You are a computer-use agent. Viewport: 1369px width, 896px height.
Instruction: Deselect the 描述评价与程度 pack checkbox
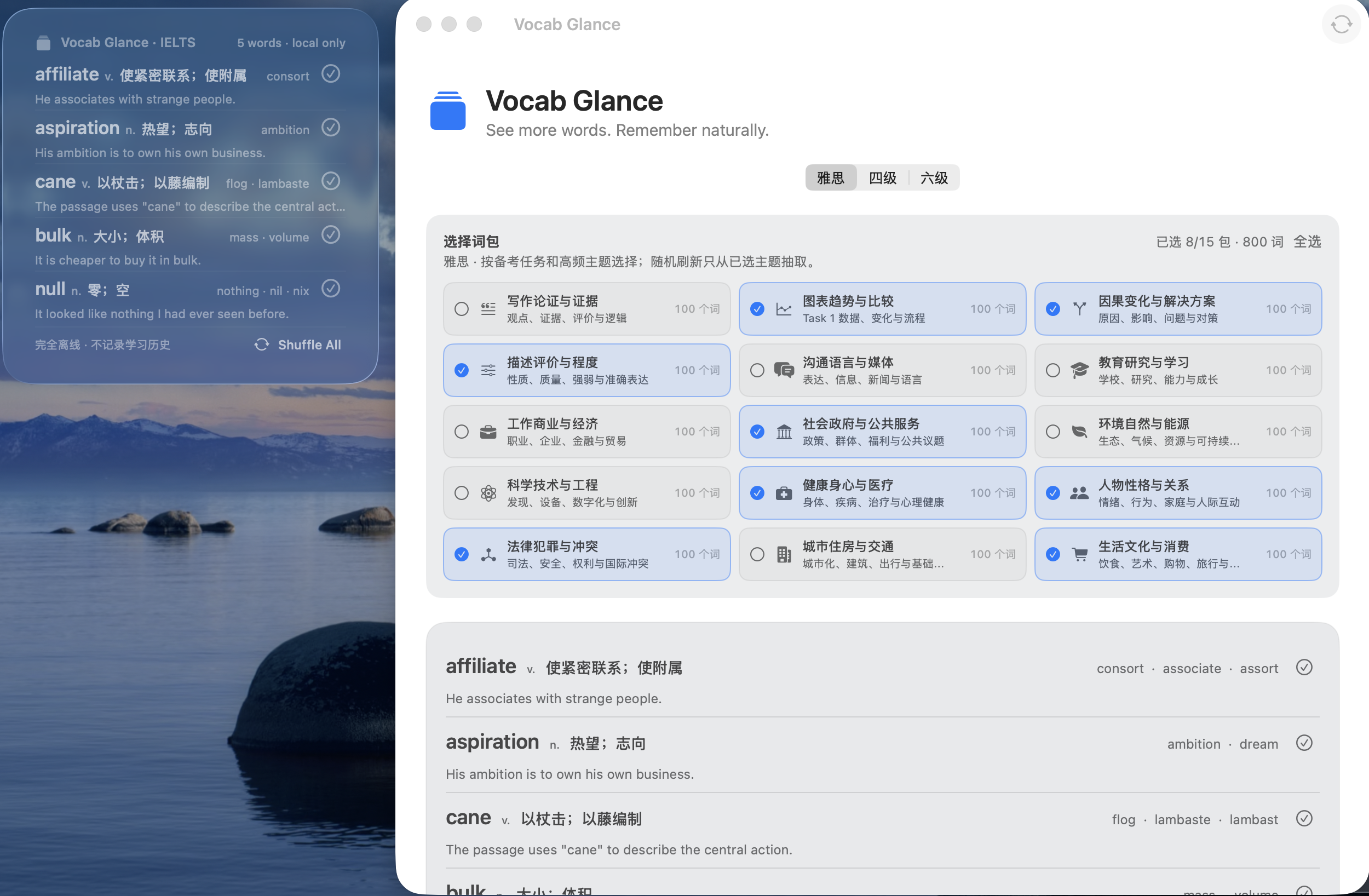(461, 370)
